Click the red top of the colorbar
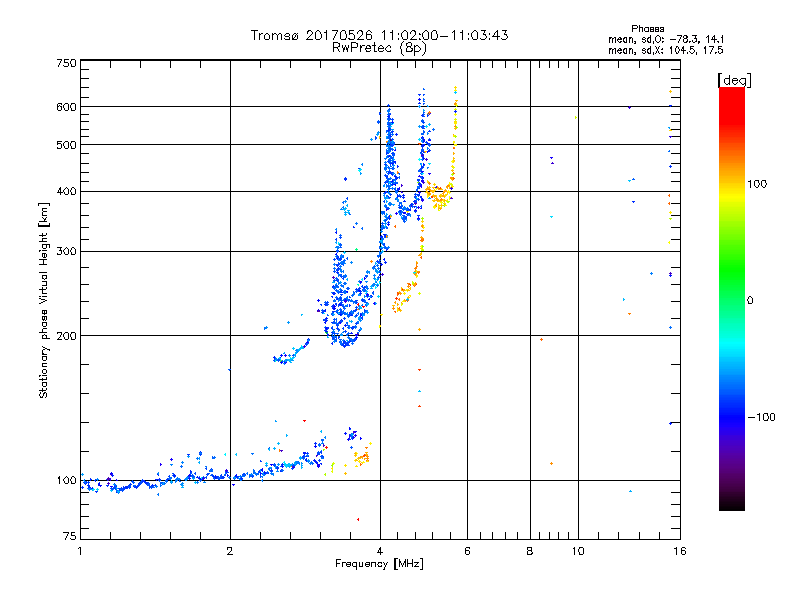Screen dimensions: 800x600 click(x=732, y=97)
